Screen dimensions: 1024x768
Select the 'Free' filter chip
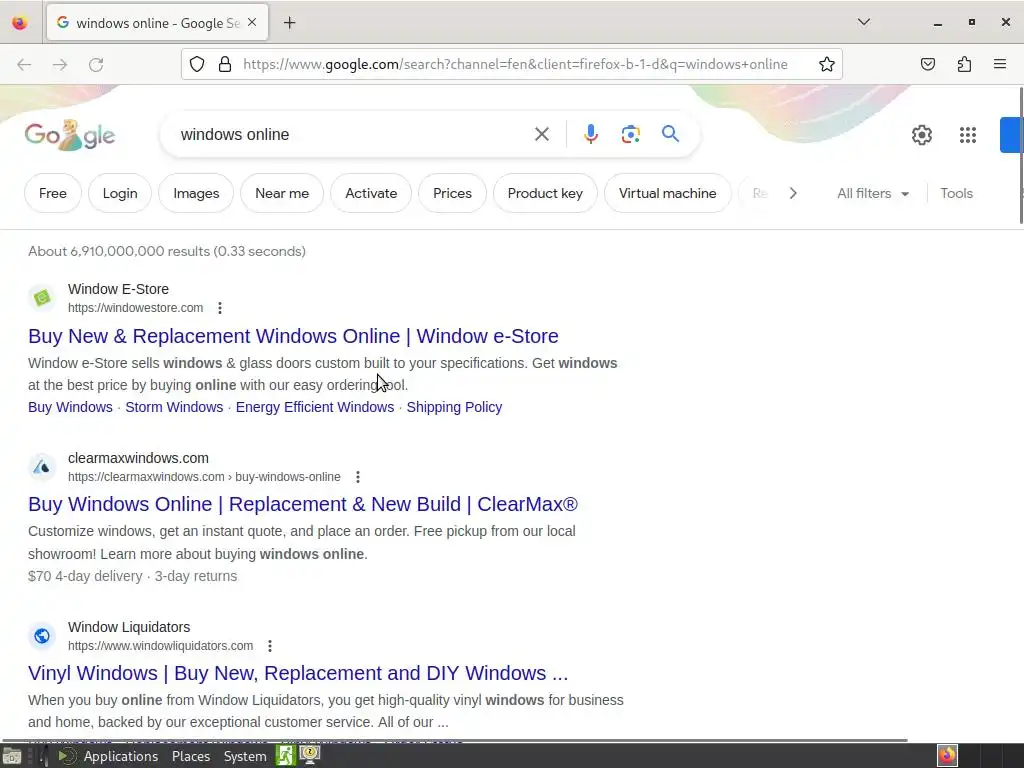click(53, 193)
